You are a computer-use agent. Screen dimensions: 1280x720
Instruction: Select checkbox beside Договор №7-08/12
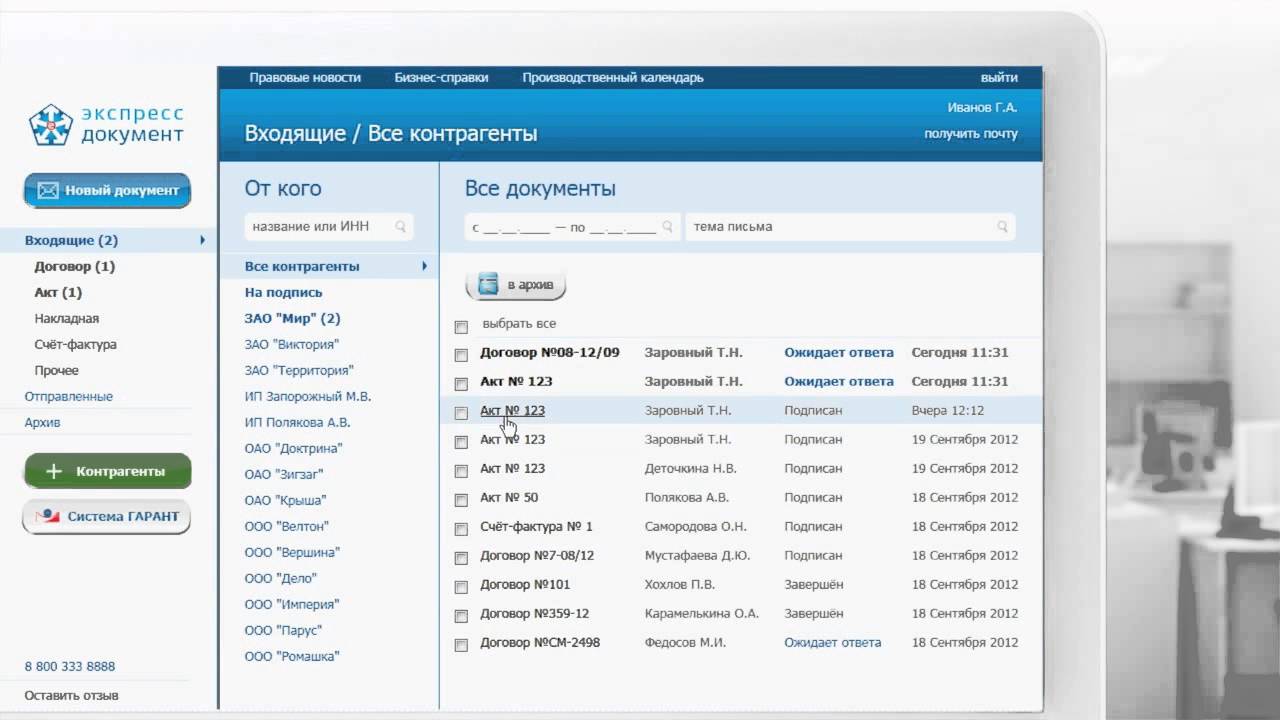(x=461, y=558)
